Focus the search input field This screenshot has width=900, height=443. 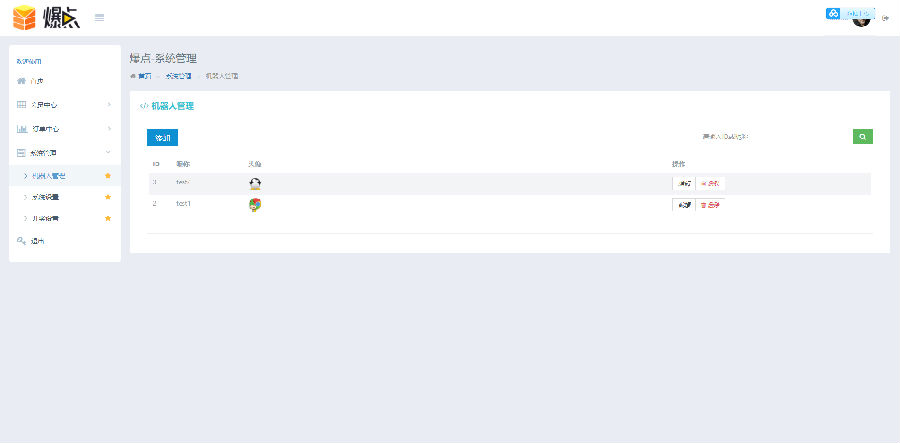pyautogui.click(x=775, y=137)
